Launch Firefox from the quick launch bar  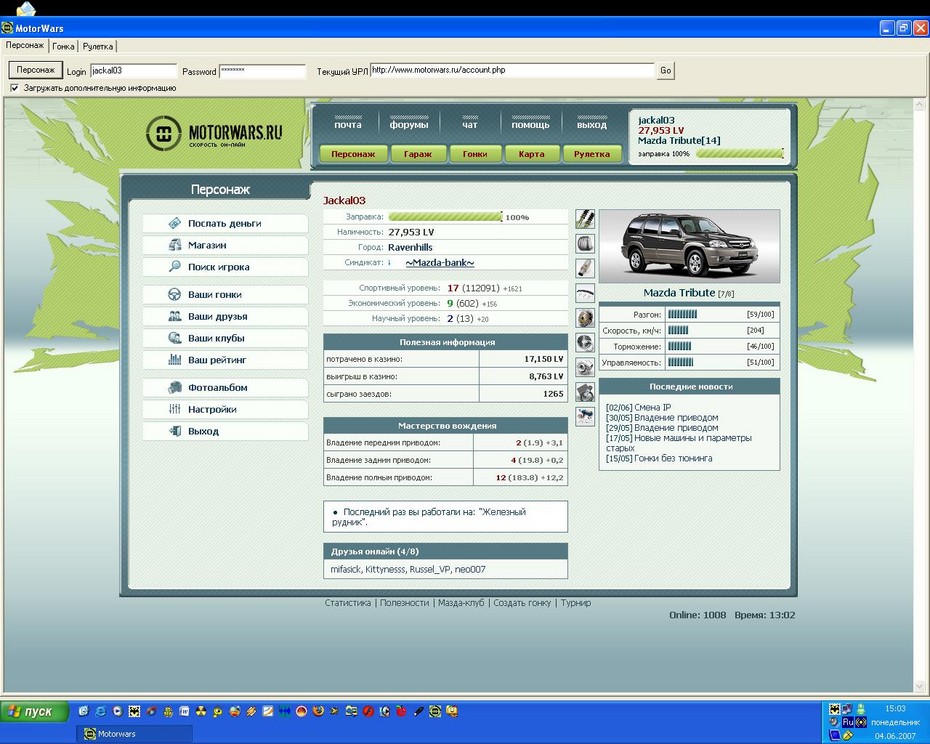coord(318,711)
